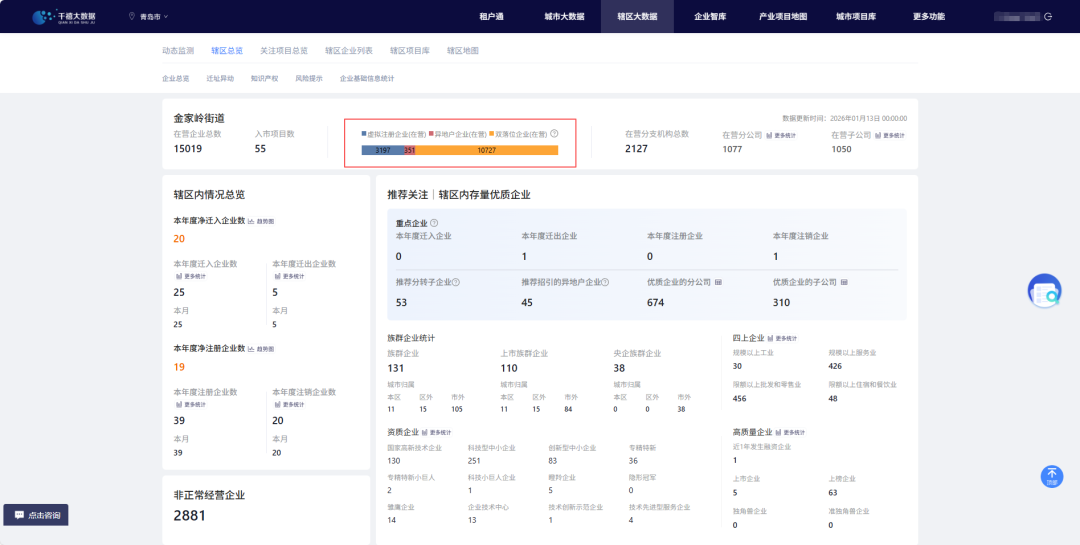Click the 族群企业 count 131
Image resolution: width=1080 pixels, height=545 pixels.
[395, 369]
